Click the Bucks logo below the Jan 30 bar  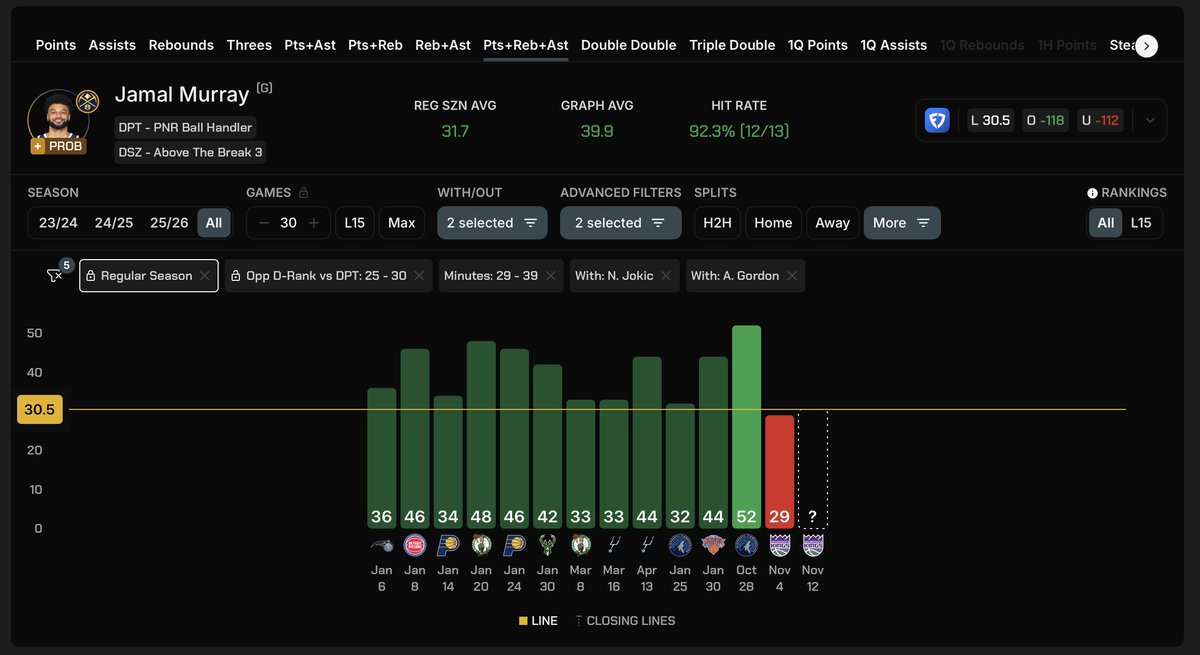547,545
